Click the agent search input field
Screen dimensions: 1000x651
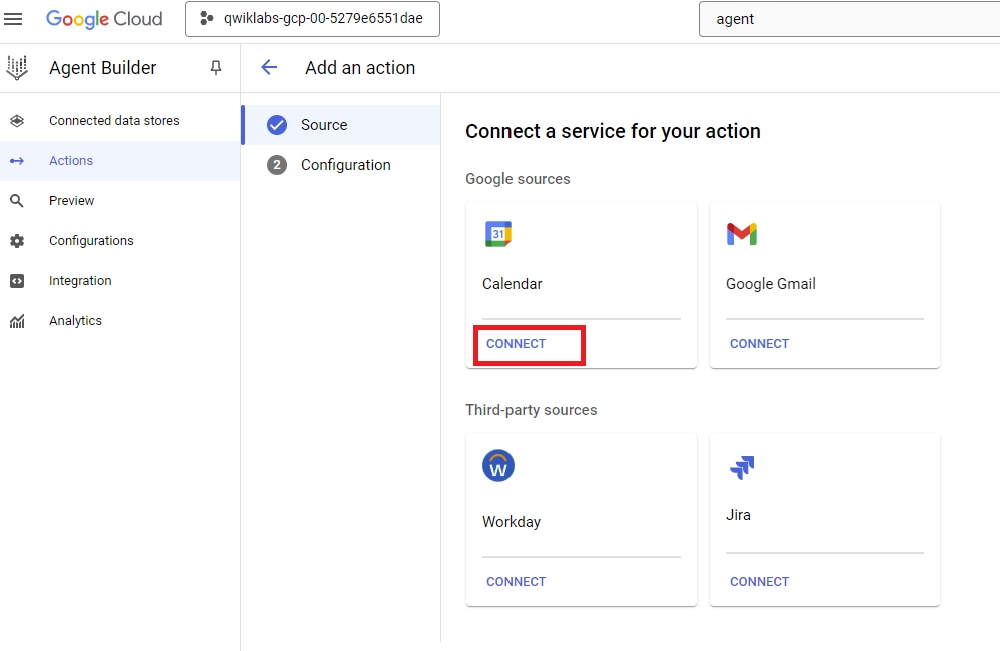click(x=850, y=18)
